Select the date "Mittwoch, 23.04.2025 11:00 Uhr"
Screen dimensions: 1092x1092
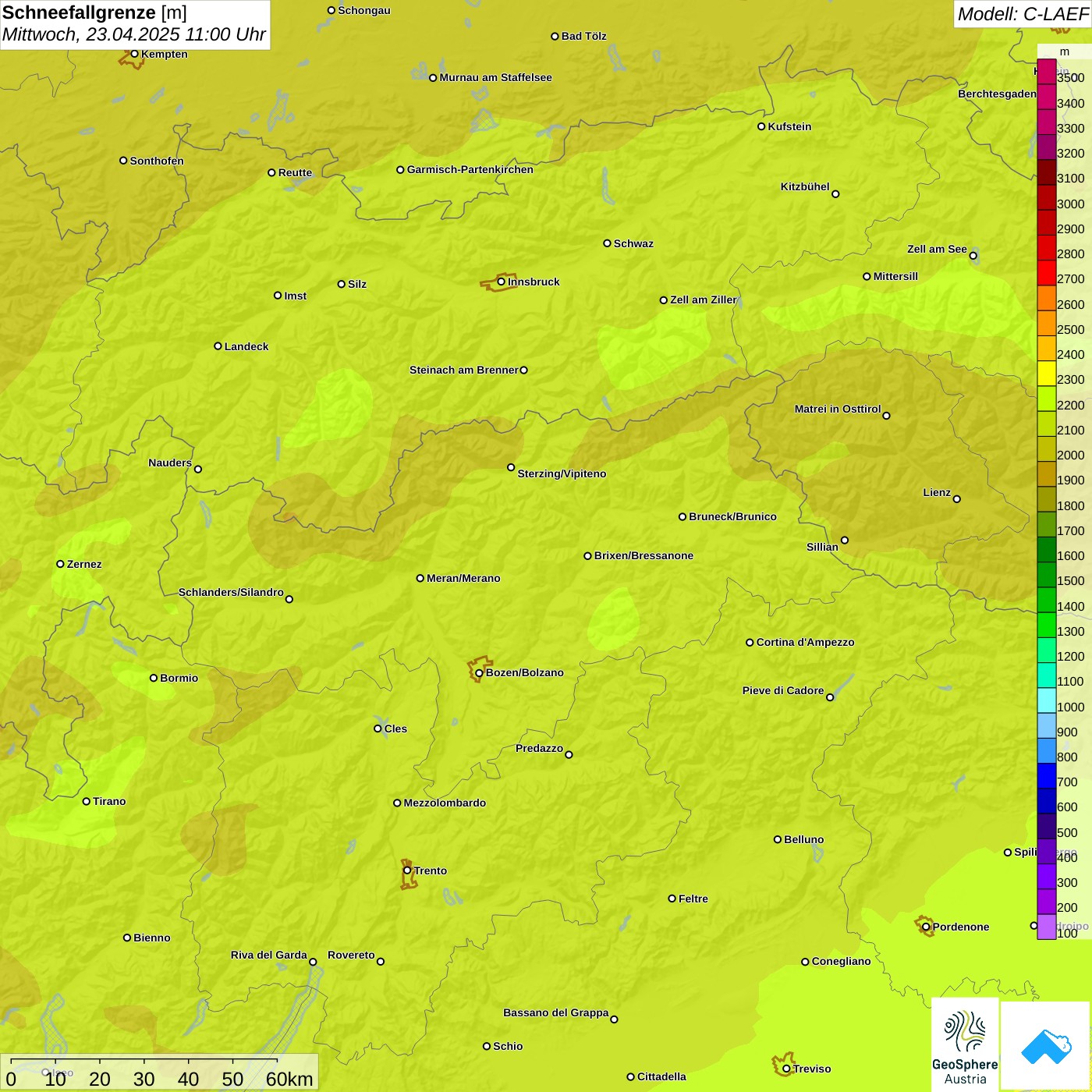tap(134, 34)
